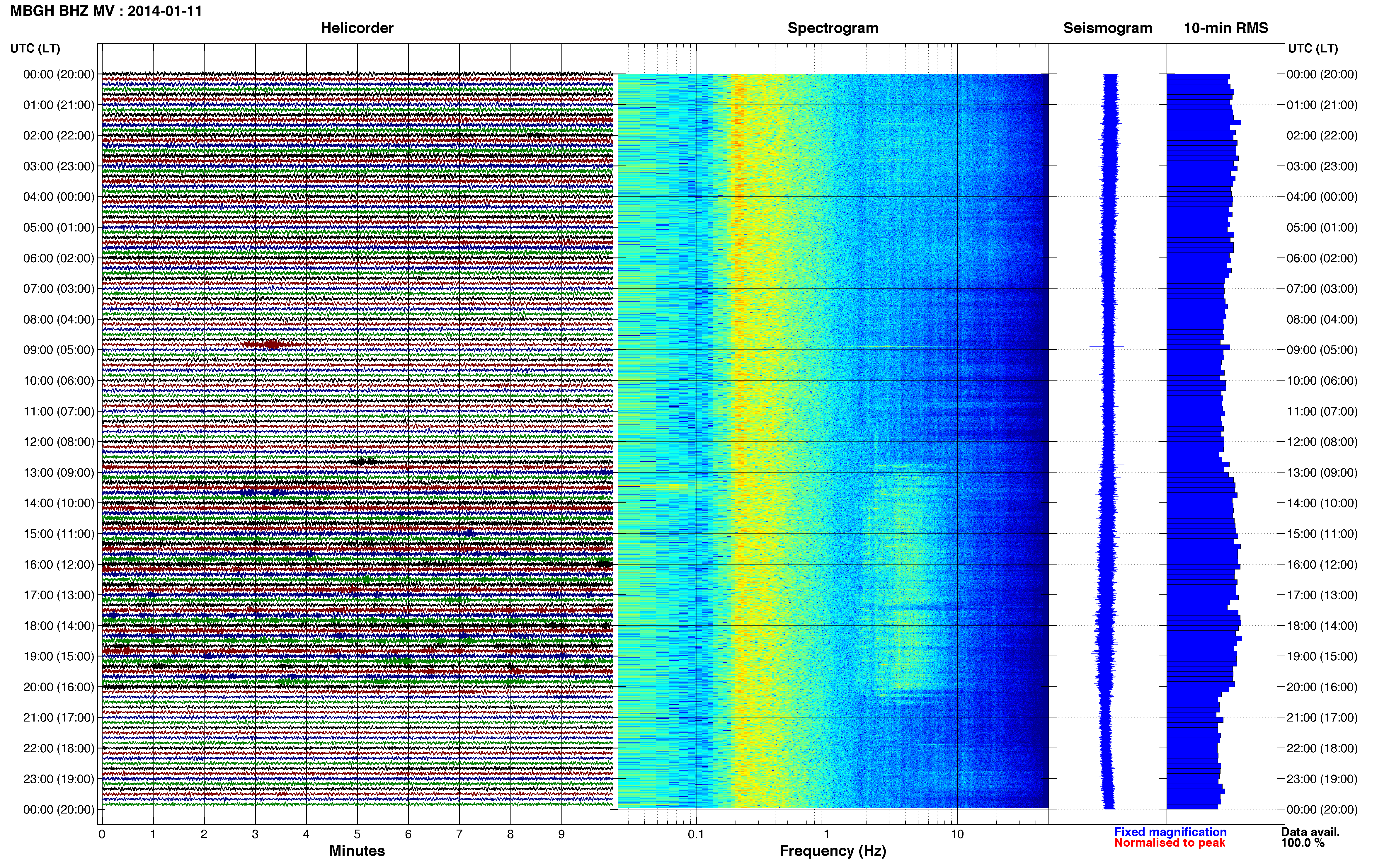Click 06:00 (02:00) on the Helicorder time axis
Image resolution: width=1389 pixels, height=868 pixels.
59,258
